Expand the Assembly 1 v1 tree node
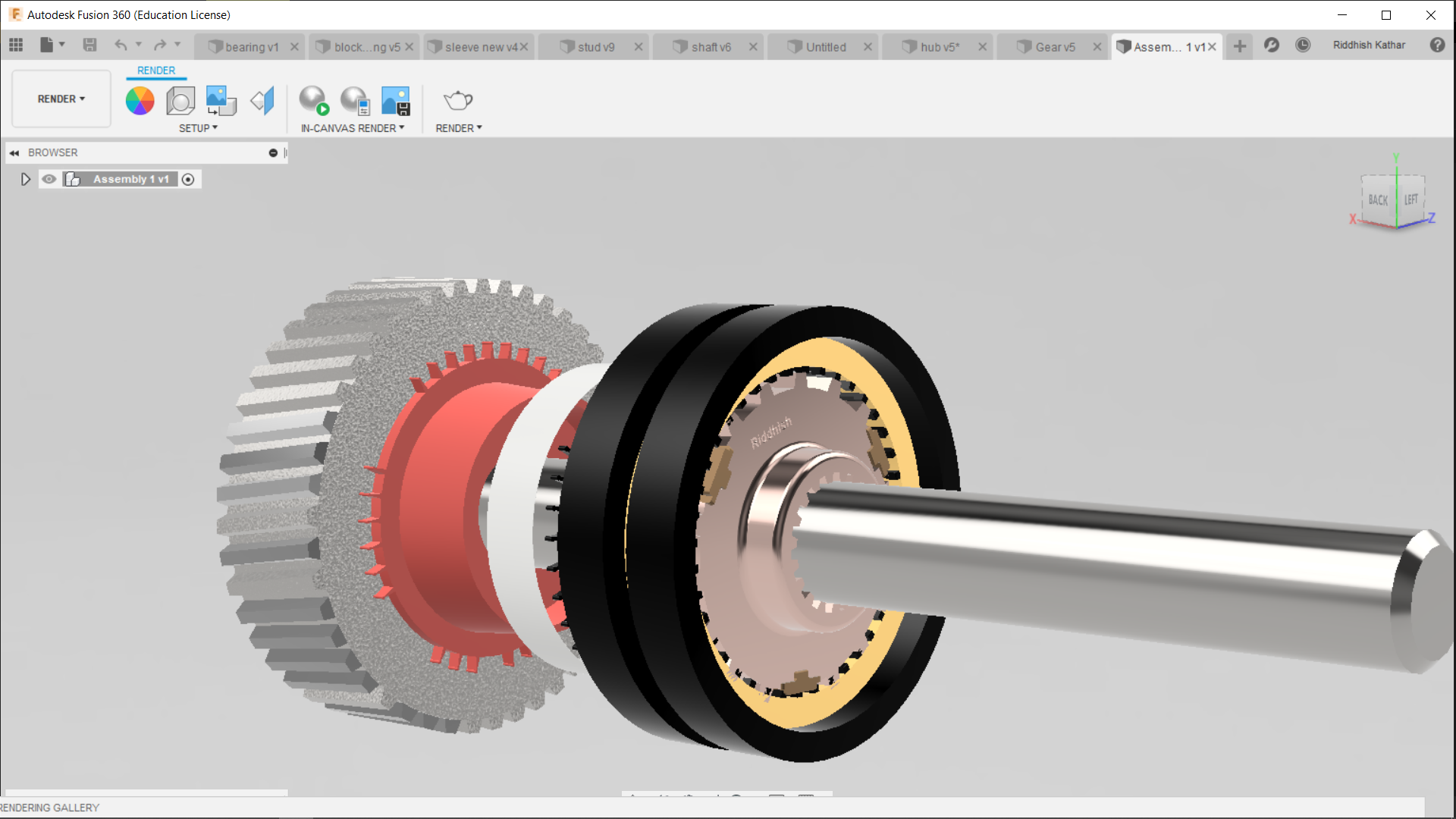This screenshot has width=1456, height=819. click(x=25, y=179)
